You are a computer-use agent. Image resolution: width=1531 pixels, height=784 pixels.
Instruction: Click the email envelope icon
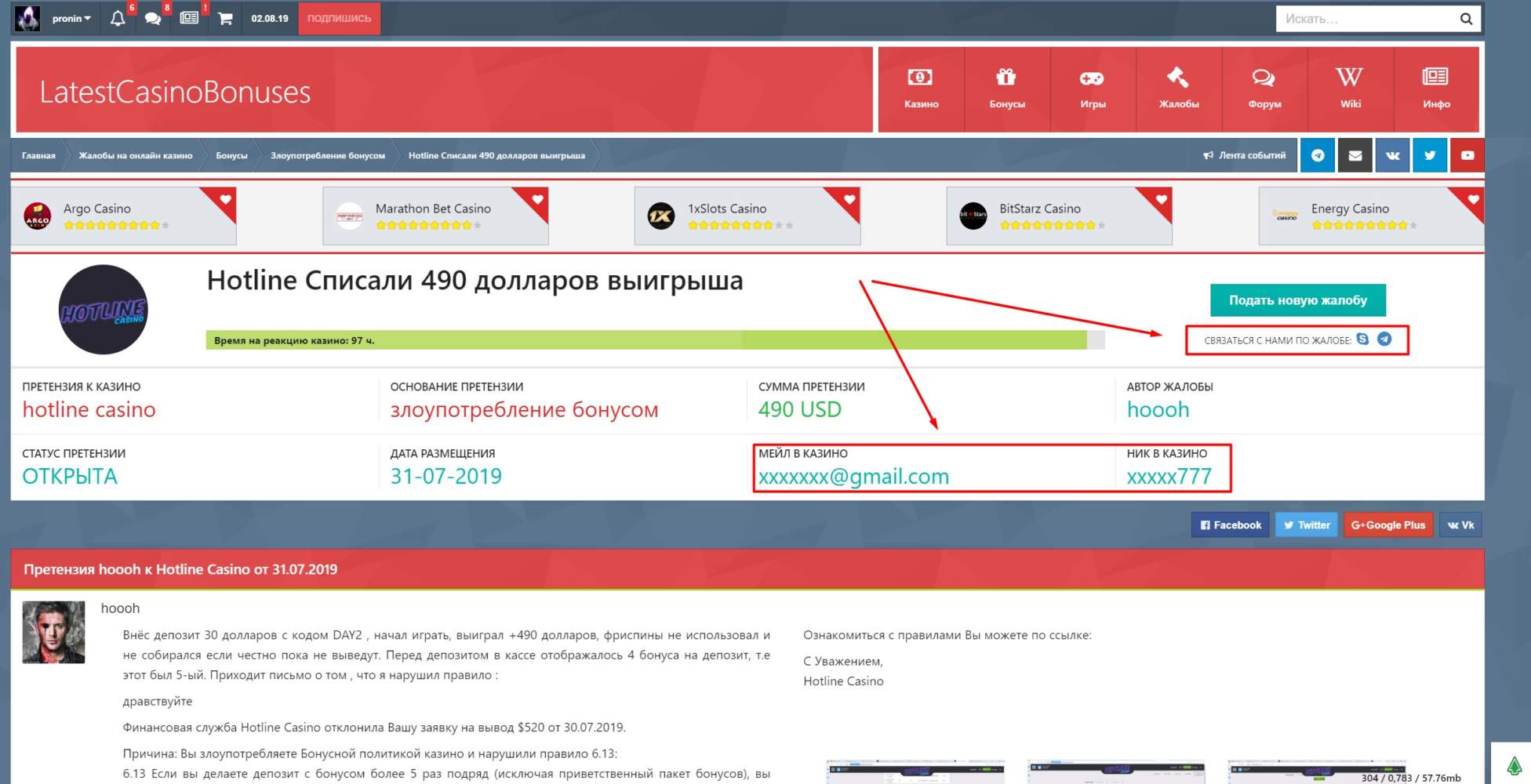1355,155
